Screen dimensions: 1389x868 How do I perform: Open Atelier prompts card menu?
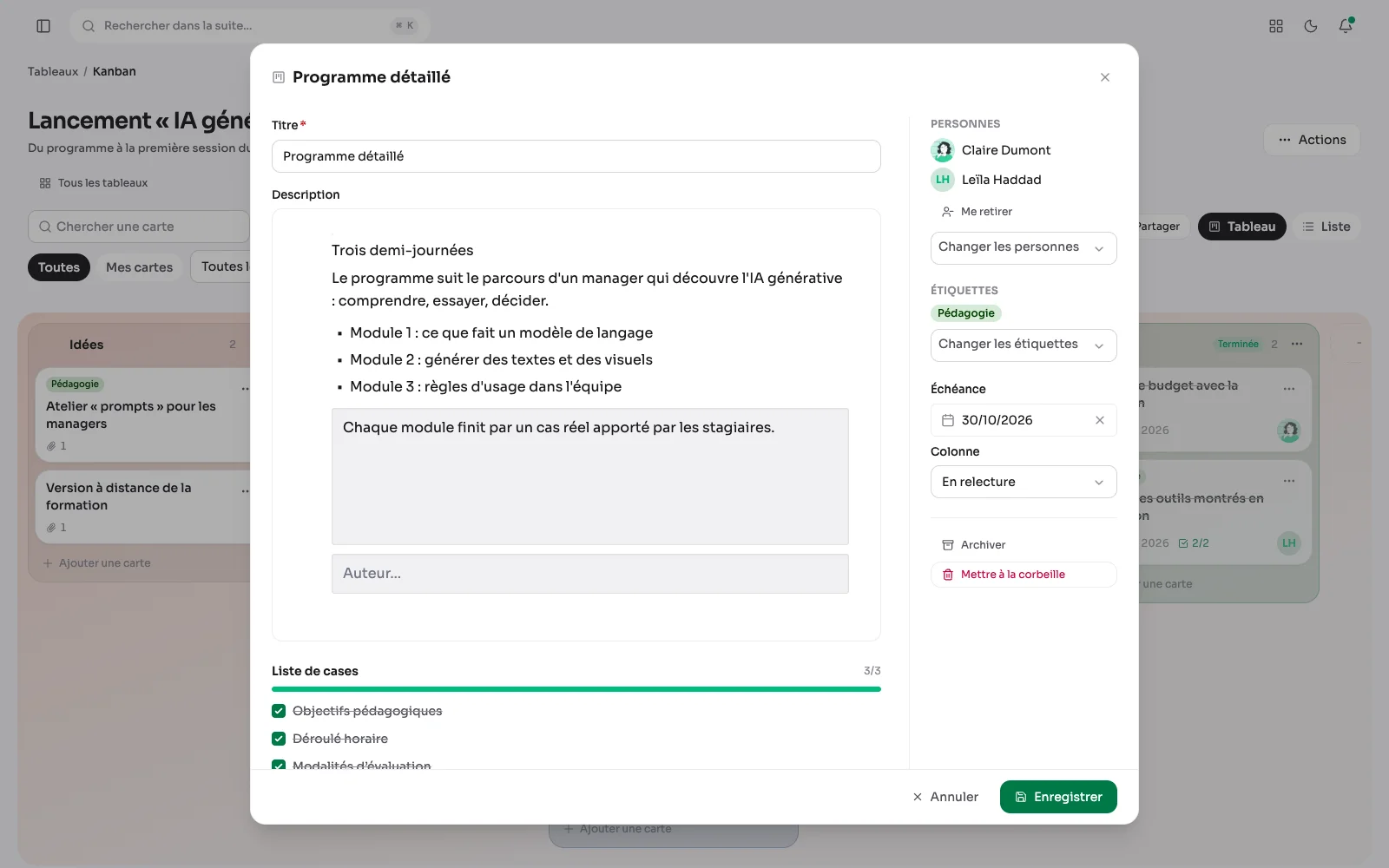pyautogui.click(x=246, y=389)
